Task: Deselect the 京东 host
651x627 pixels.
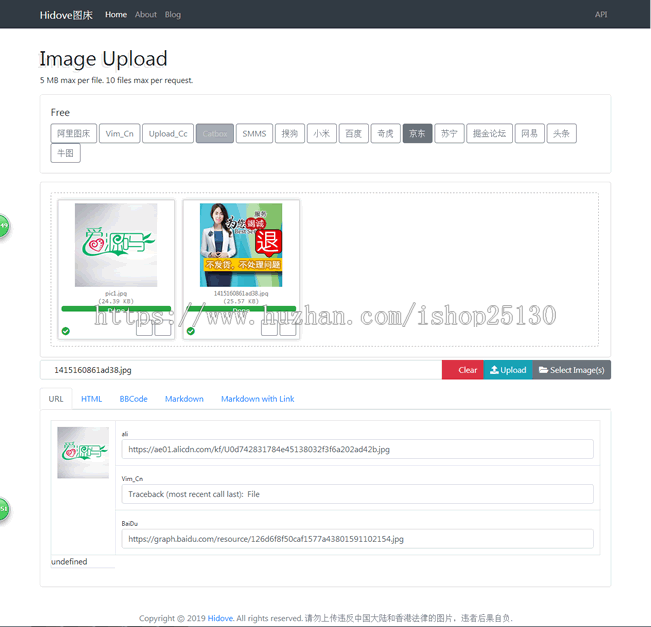Action: click(x=418, y=133)
